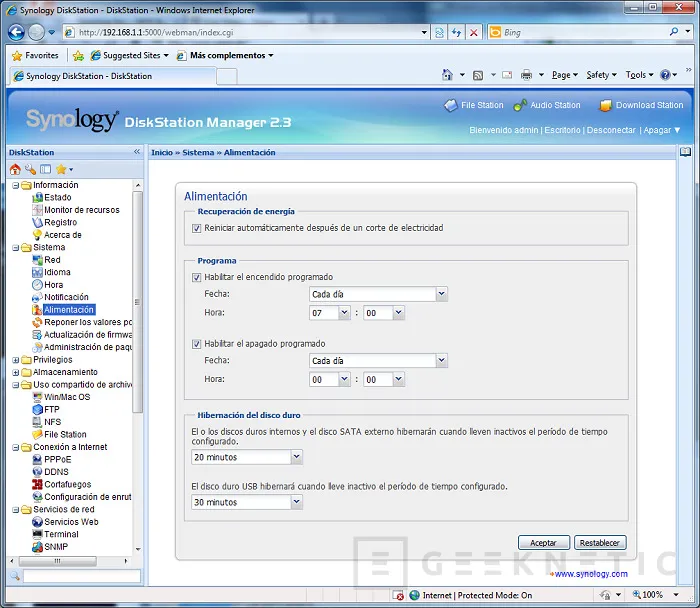Click the Aceptar button
The height and width of the screenshot is (608, 700).
tap(544, 543)
